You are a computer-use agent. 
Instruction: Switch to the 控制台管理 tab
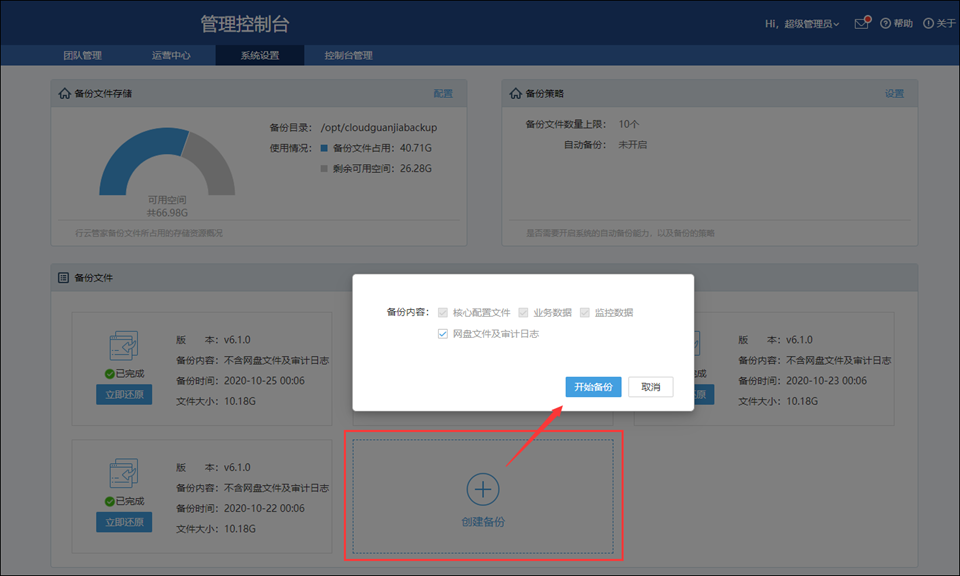point(348,55)
